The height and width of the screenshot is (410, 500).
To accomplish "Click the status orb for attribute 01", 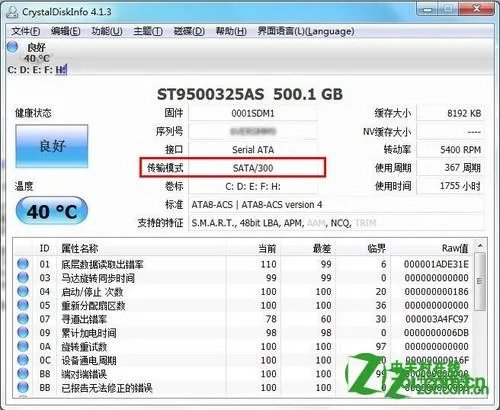I will [x=23, y=264].
